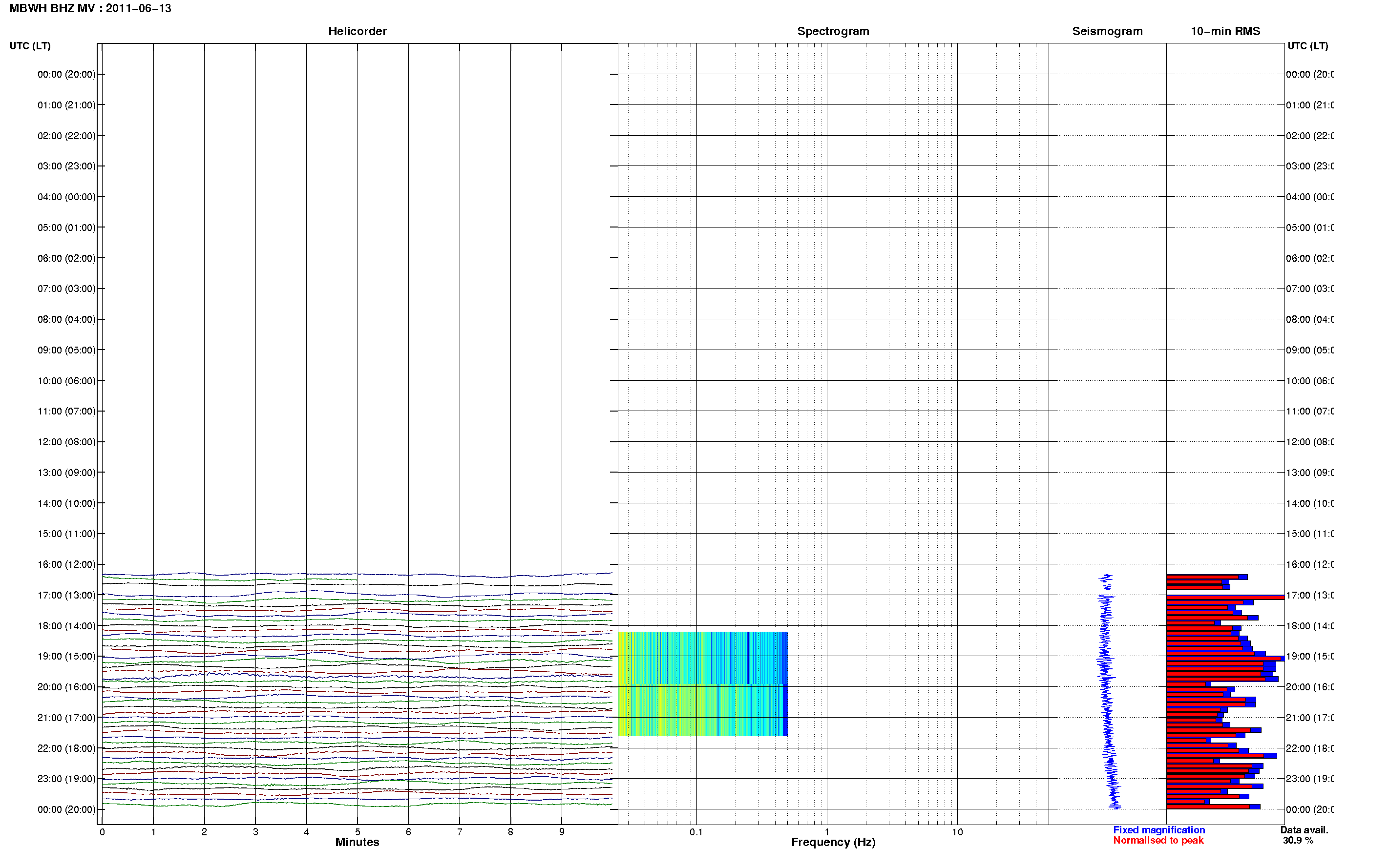Screen dimensions: 1389x868
Task: Click the left '07:00 (03:00)' time label
Action: [x=66, y=289]
